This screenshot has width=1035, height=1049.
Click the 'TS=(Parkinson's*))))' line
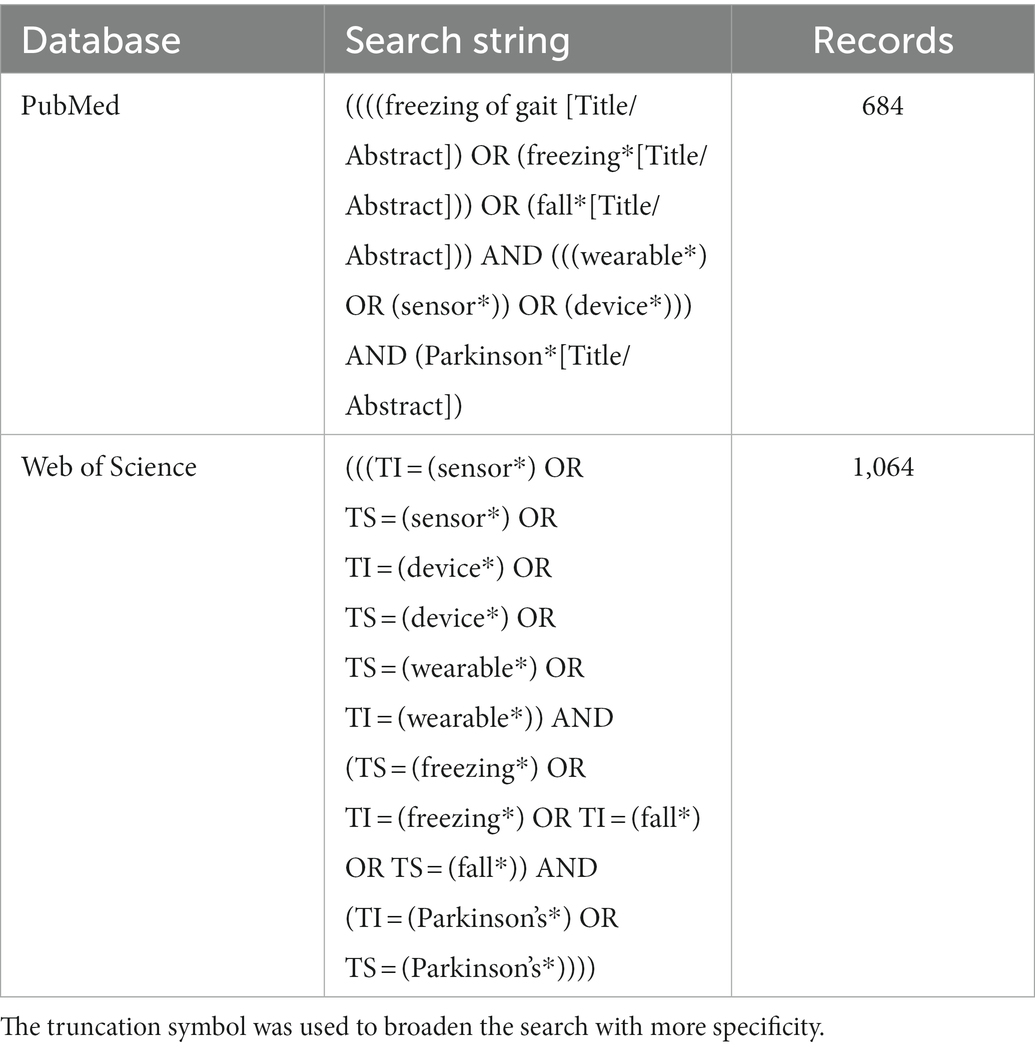[x=470, y=968]
